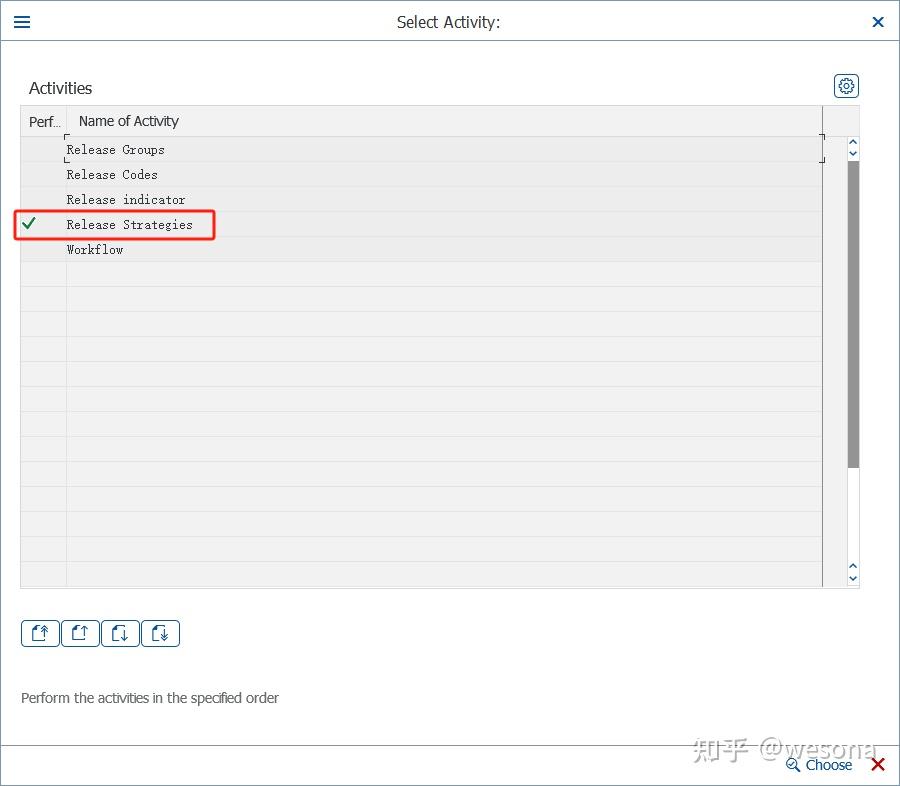Click the previous page navigation icon
The image size is (900, 786).
tap(80, 633)
